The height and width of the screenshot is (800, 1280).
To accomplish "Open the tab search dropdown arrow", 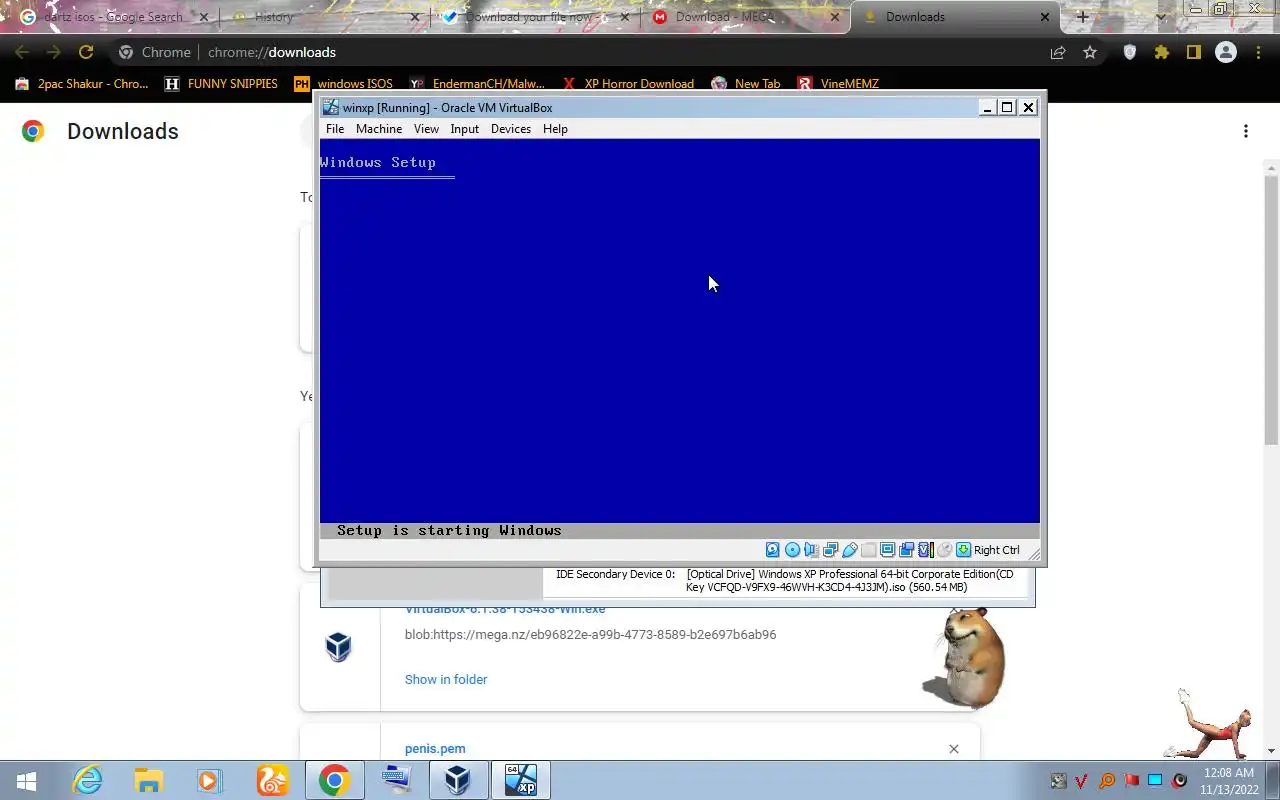I will pyautogui.click(x=1161, y=17).
